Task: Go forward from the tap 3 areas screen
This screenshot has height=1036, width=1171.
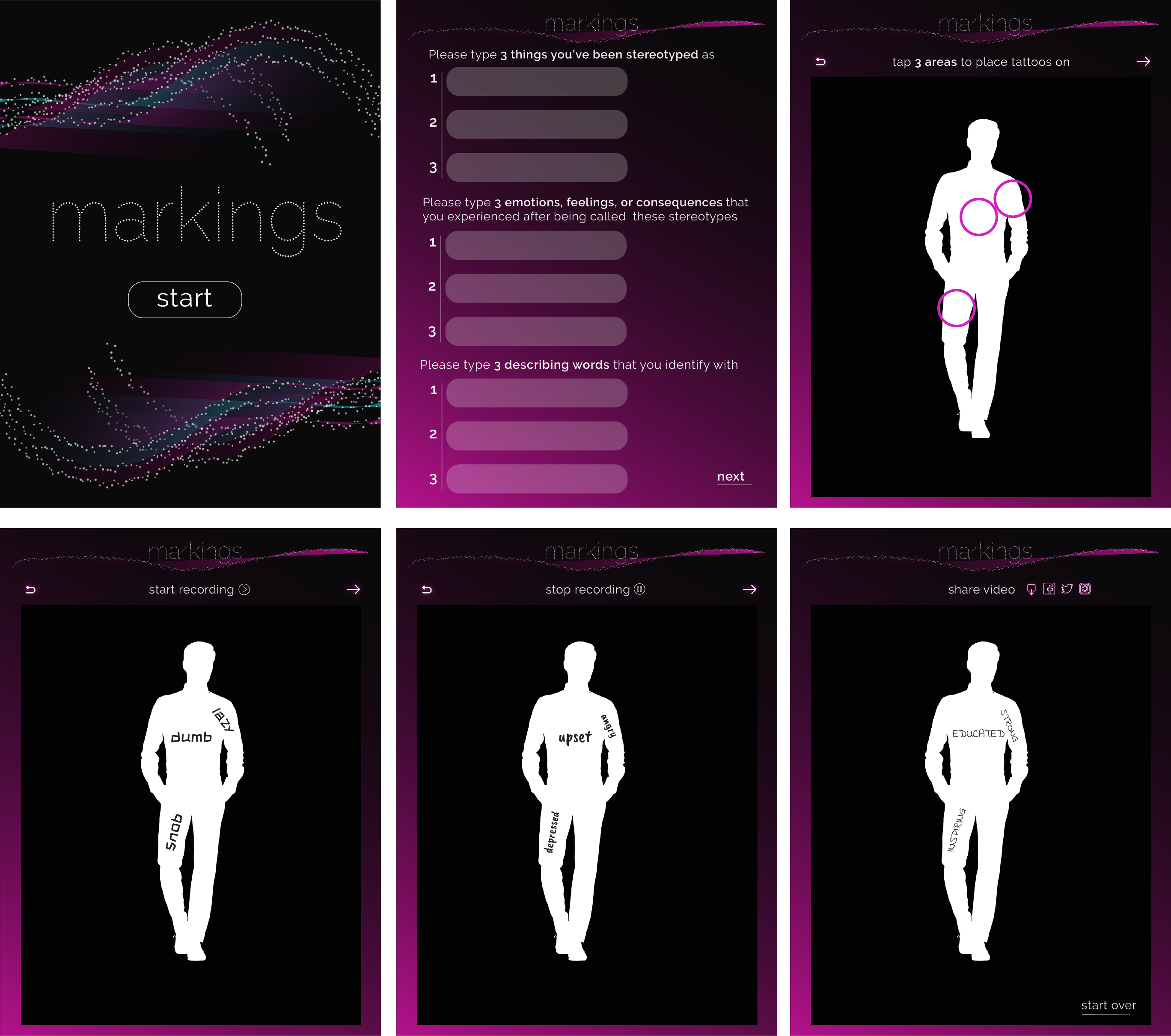Action: click(1143, 61)
